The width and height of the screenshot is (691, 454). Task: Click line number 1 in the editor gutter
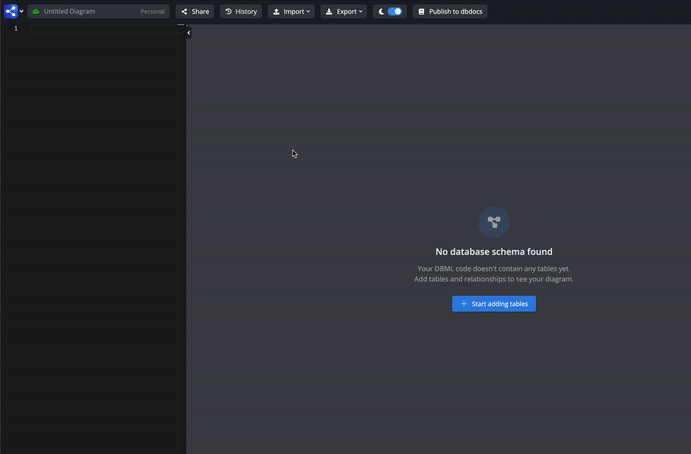(15, 29)
